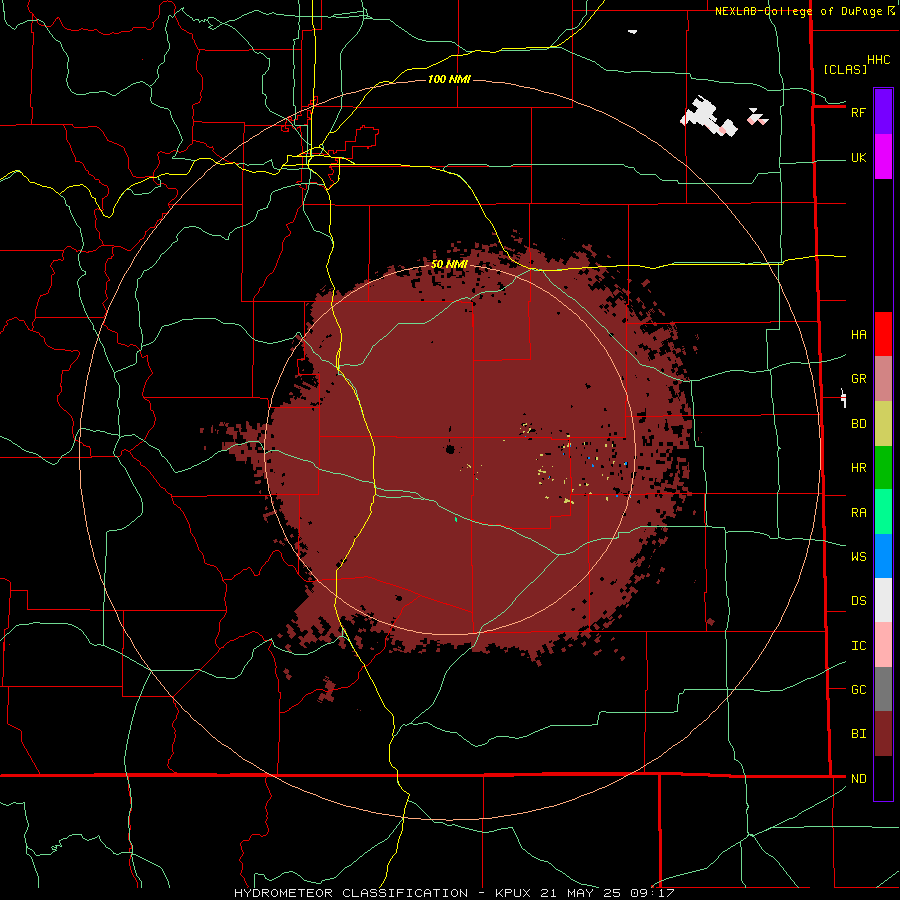Select the yellow BD legend swatch
The height and width of the screenshot is (900, 900).
click(x=883, y=424)
